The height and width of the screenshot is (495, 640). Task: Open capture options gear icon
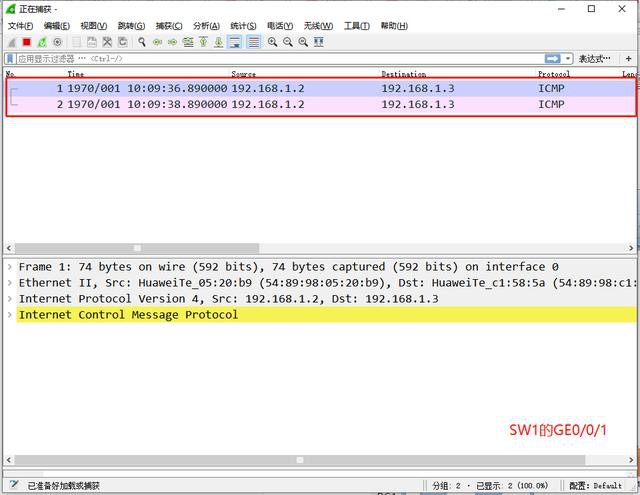point(57,42)
